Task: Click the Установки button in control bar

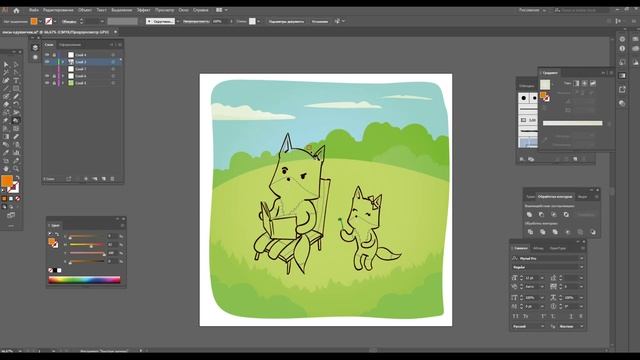Action: [x=320, y=21]
